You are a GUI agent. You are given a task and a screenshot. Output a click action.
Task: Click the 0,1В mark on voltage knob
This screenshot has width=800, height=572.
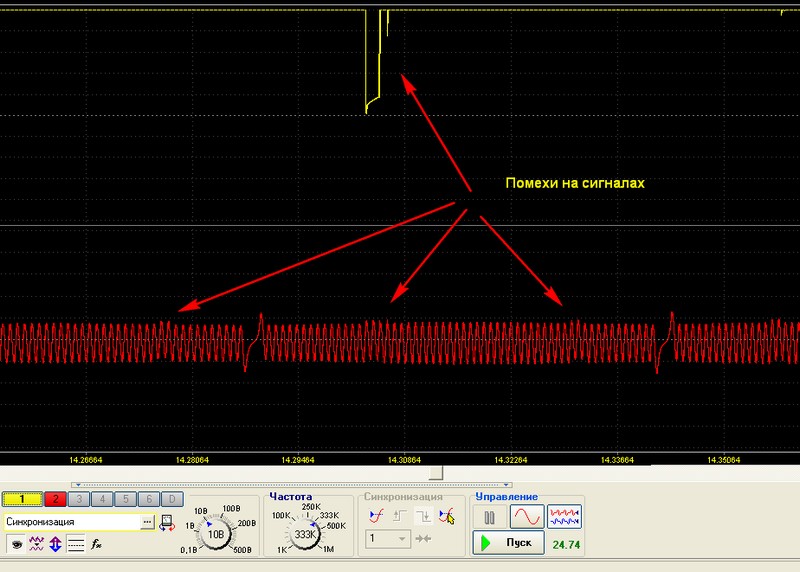[189, 550]
